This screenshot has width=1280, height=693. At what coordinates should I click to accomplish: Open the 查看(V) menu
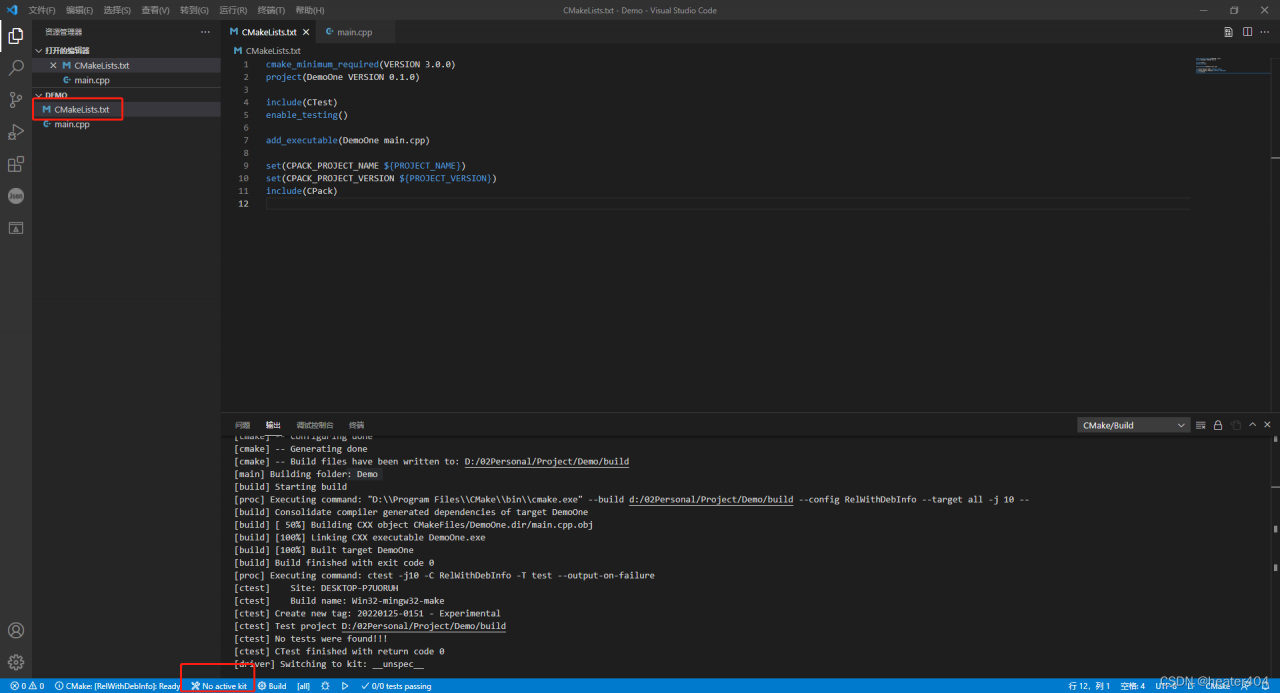click(155, 10)
